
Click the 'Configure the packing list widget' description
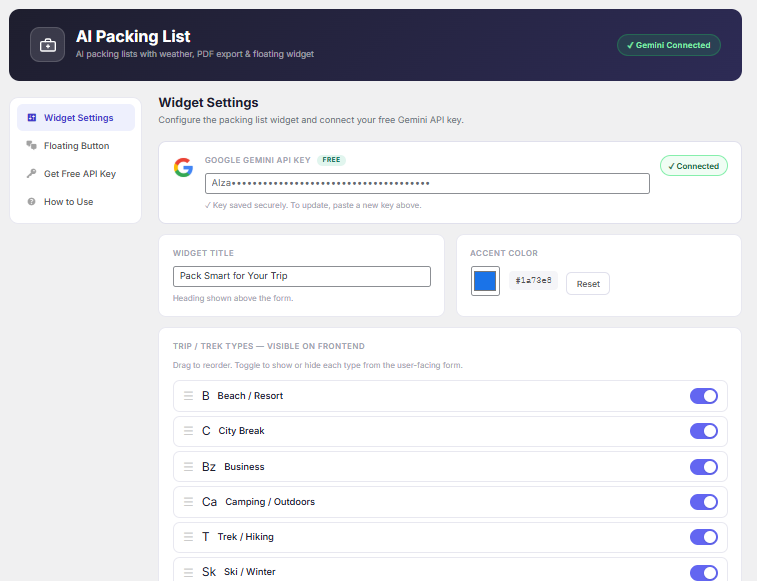tap(311, 120)
